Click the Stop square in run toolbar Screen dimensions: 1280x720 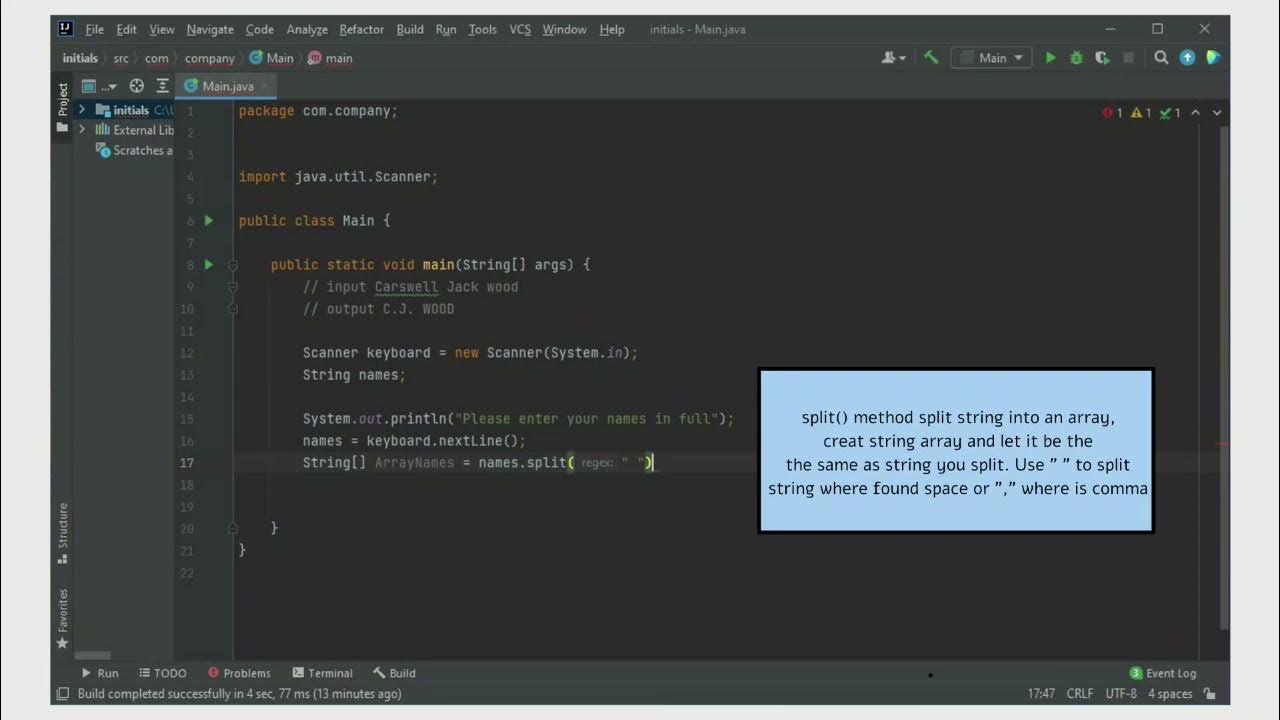[x=1129, y=58]
